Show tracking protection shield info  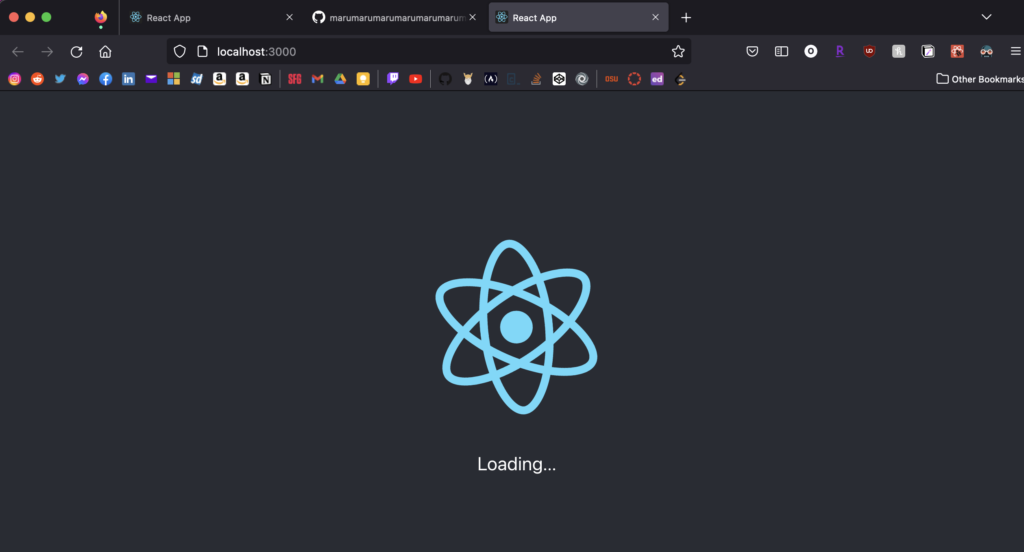click(180, 52)
